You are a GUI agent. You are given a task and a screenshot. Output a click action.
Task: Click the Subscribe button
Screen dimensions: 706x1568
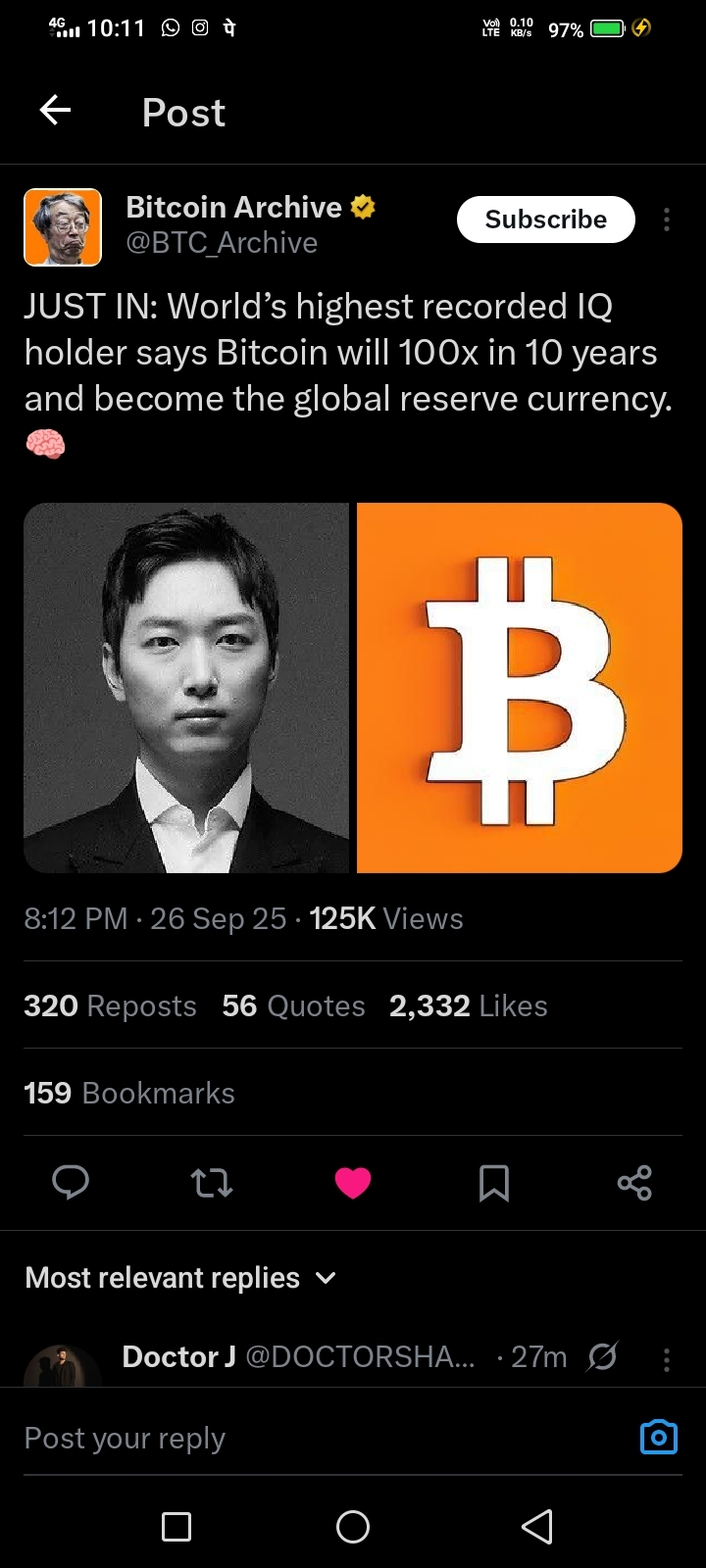point(546,220)
